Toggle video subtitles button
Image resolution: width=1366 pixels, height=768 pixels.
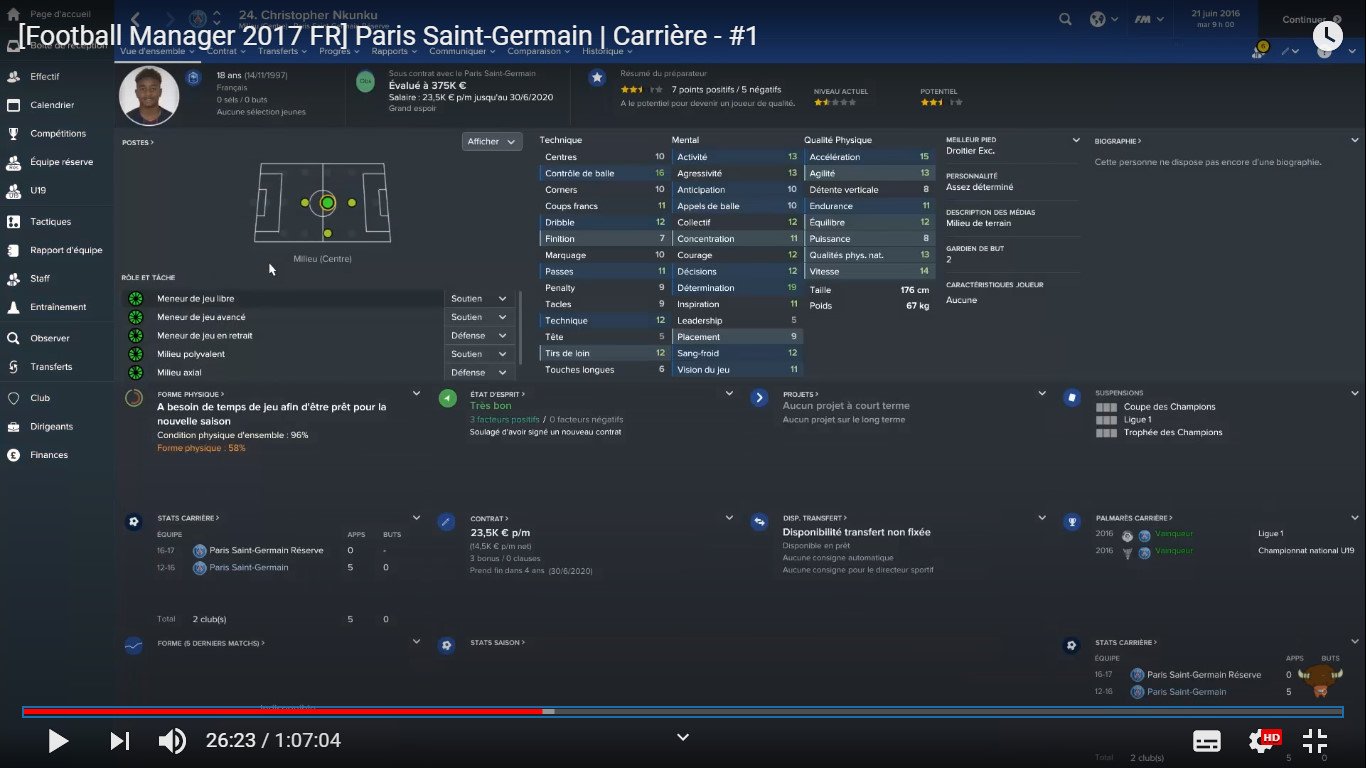1207,741
